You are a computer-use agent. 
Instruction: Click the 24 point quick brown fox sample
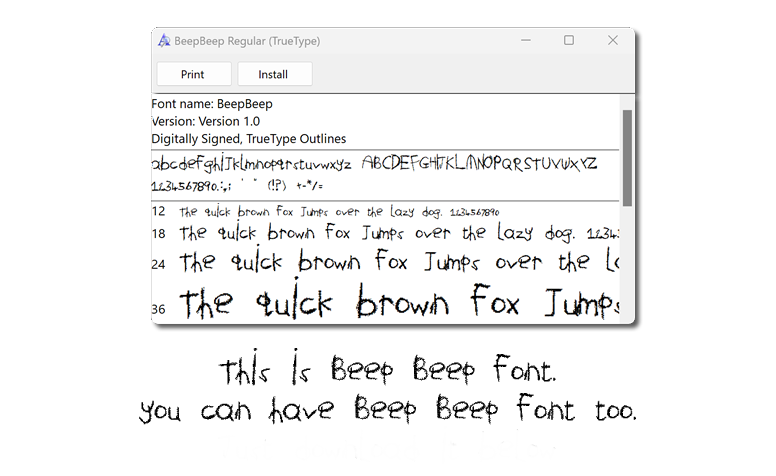pos(399,261)
